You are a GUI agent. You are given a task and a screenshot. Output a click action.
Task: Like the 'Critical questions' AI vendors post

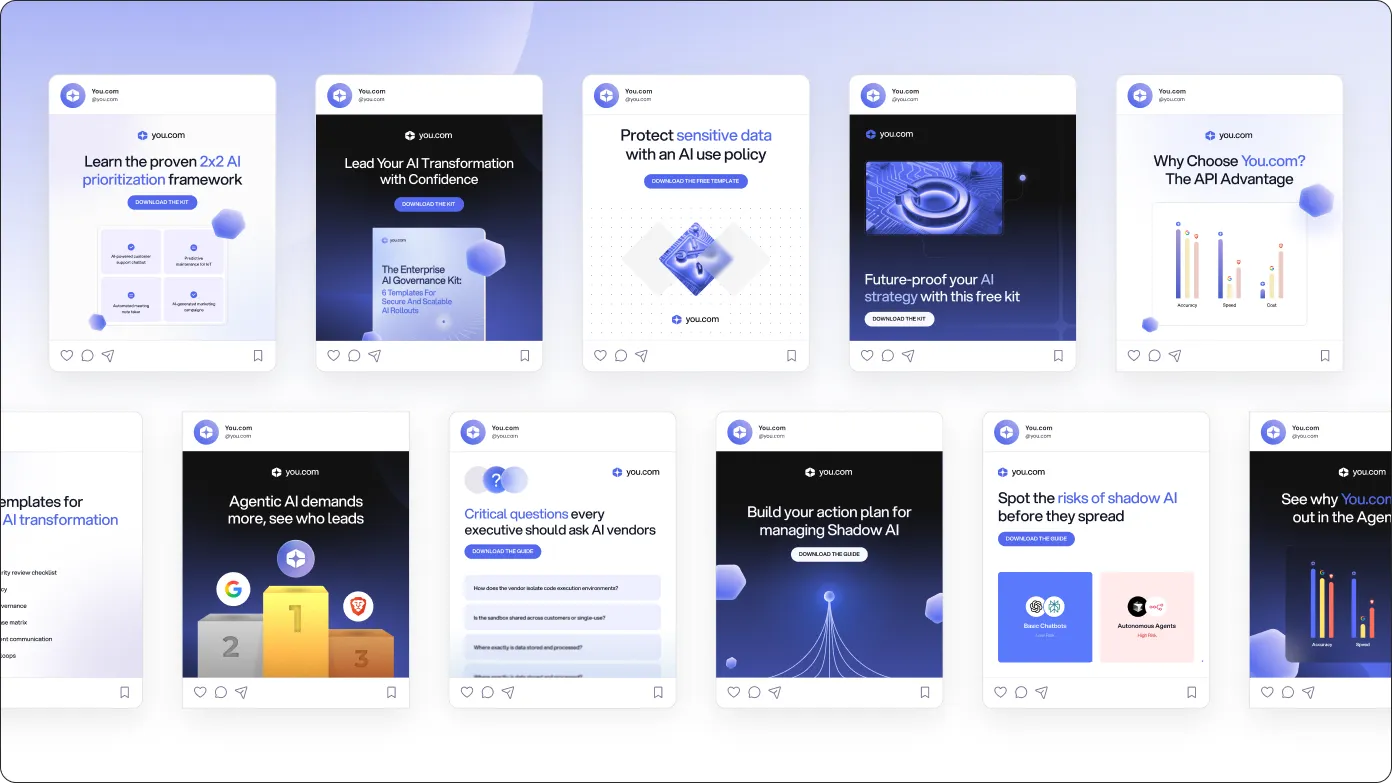pos(467,692)
